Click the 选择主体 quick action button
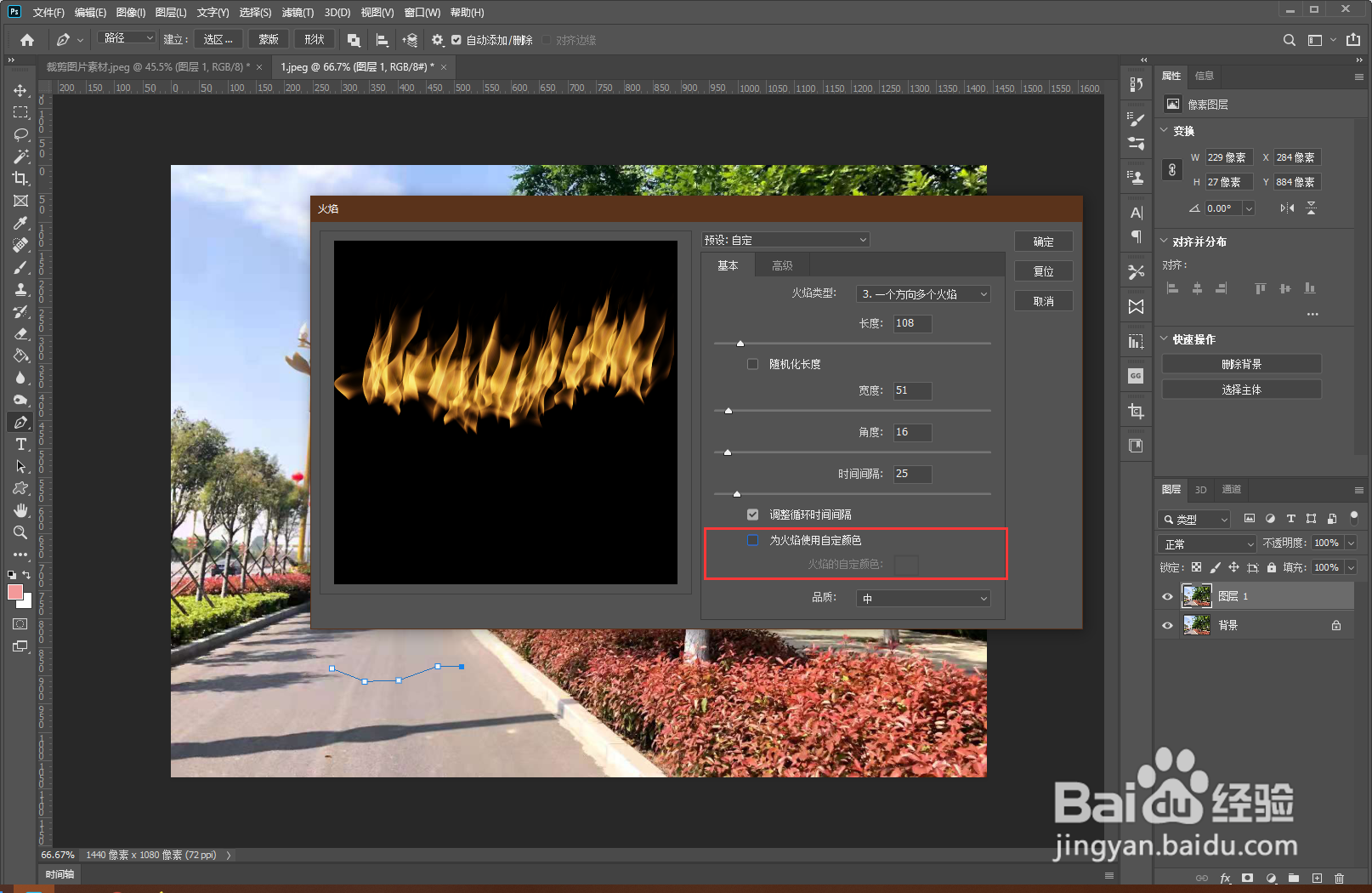The image size is (1372, 893). point(1241,390)
